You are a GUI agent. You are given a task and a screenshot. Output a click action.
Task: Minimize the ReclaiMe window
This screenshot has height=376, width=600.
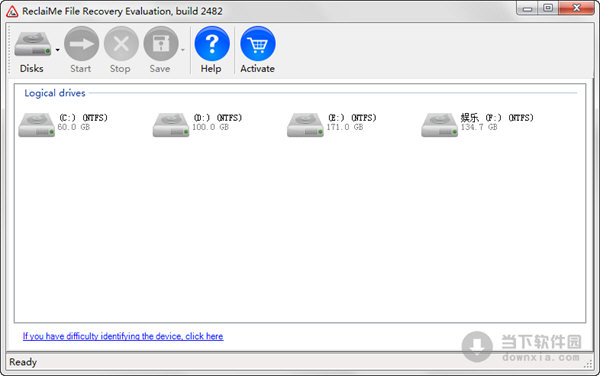tap(527, 8)
